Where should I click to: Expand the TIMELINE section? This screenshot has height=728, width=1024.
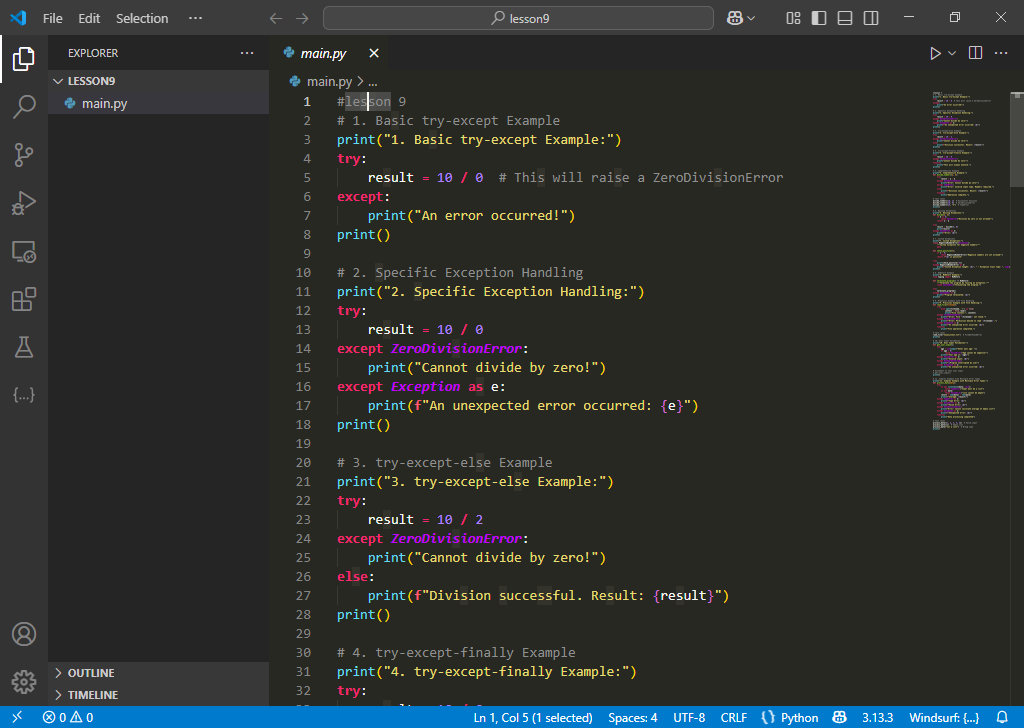(x=159, y=695)
